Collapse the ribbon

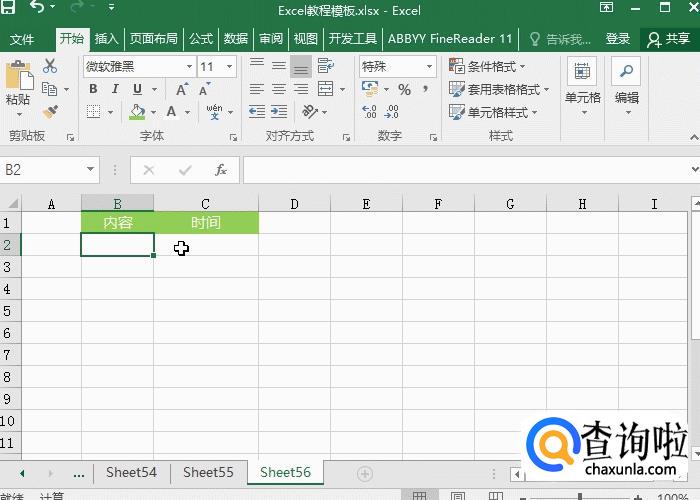point(694,138)
